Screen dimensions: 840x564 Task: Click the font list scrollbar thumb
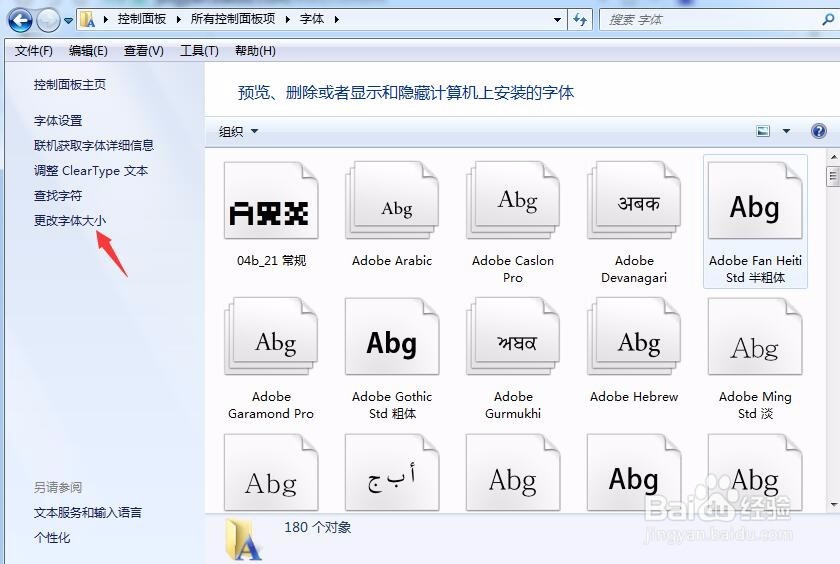click(x=833, y=176)
